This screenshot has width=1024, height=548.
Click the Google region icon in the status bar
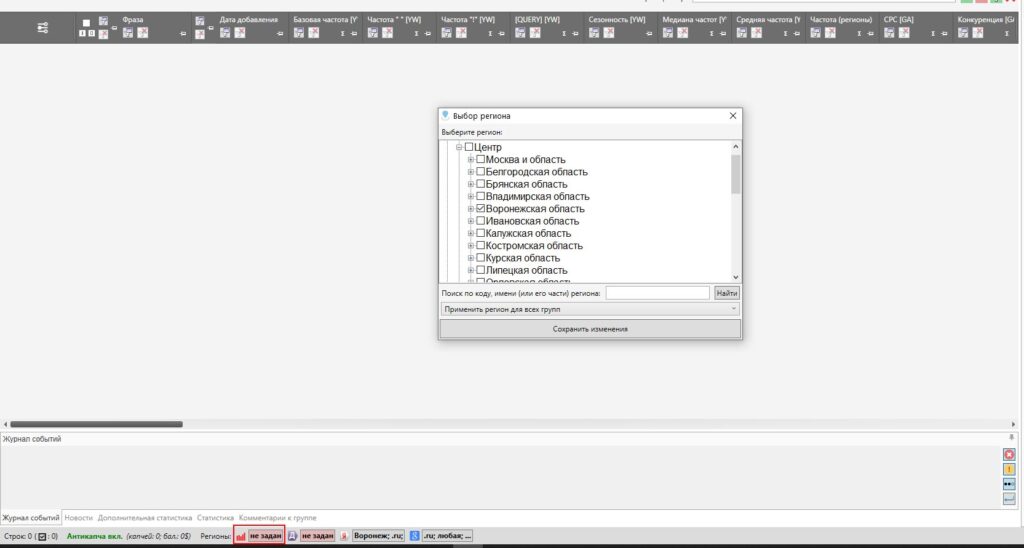(x=413, y=536)
